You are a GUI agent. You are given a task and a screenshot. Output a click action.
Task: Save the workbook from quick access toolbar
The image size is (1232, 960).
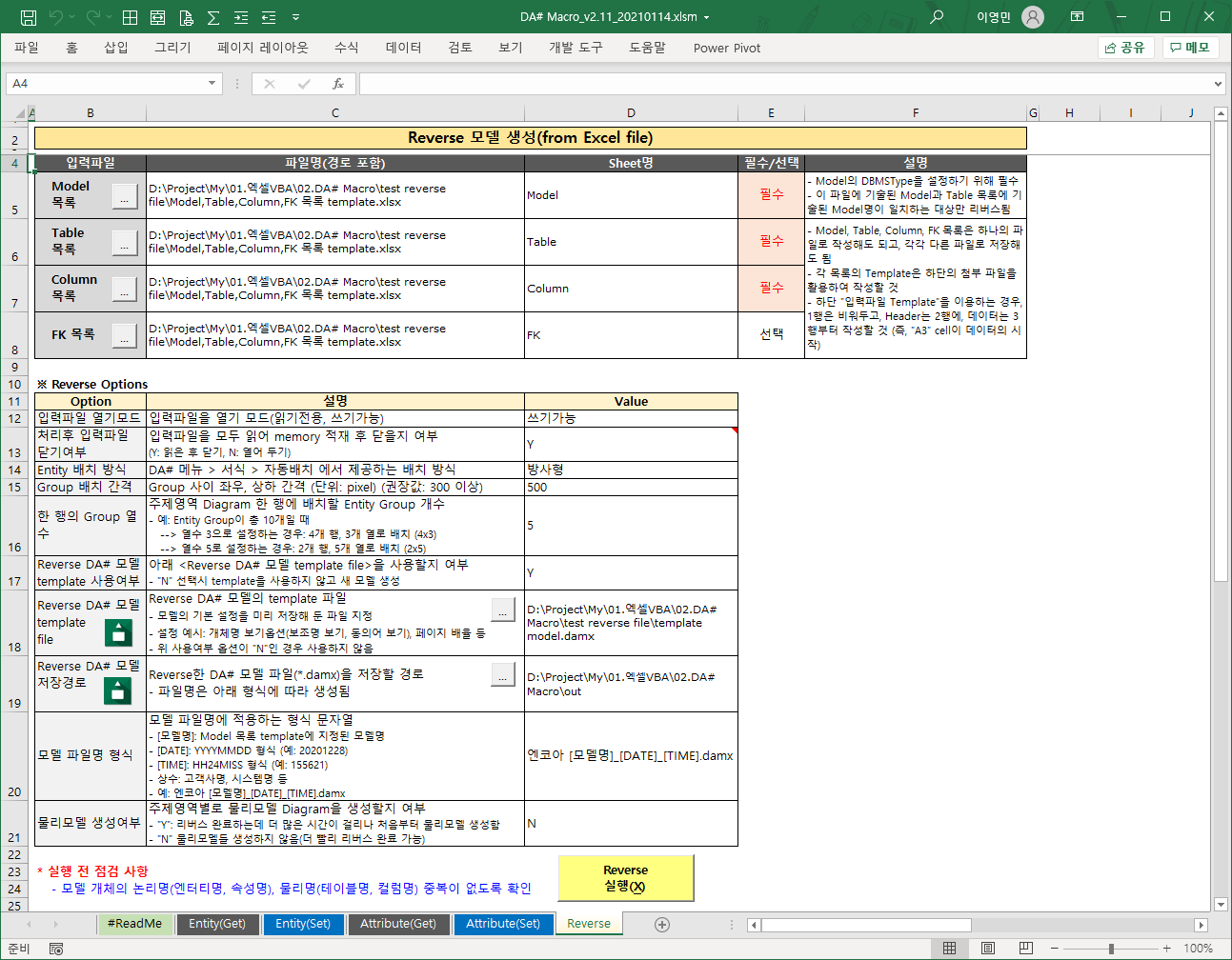point(28,17)
